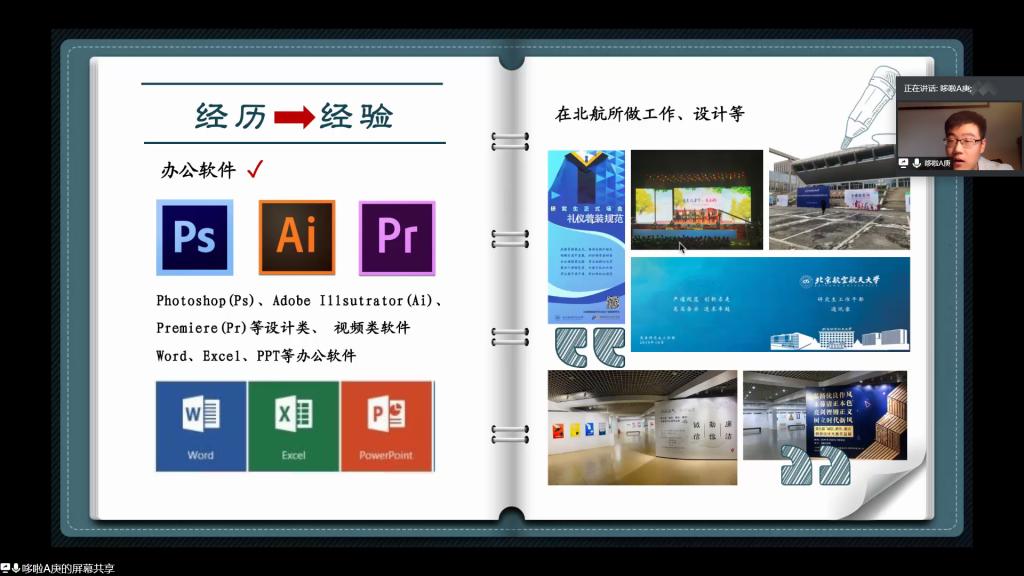The image size is (1024, 576).
Task: Click the Premiere Pr icon
Action: (x=397, y=238)
